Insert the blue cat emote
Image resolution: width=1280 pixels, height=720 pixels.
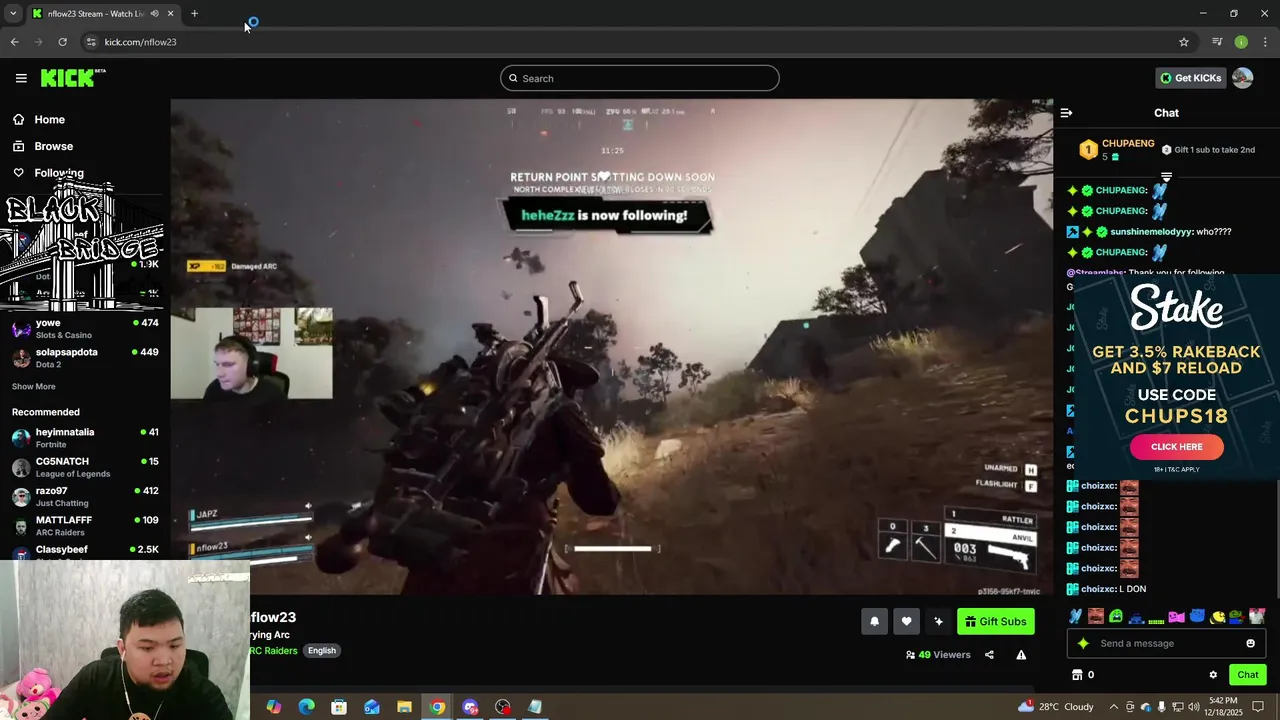[x=1197, y=617]
